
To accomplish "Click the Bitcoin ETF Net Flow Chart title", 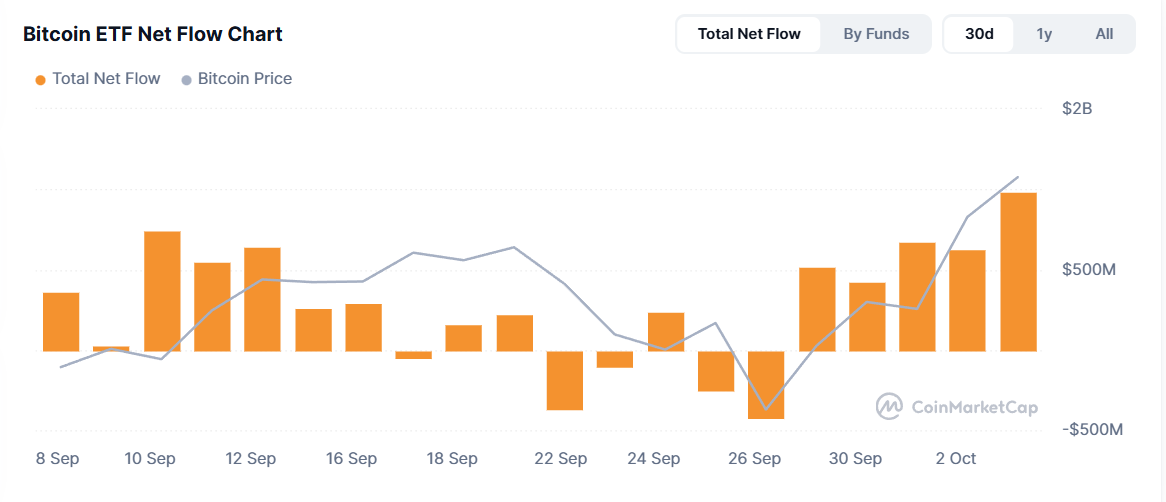I will 153,34.
